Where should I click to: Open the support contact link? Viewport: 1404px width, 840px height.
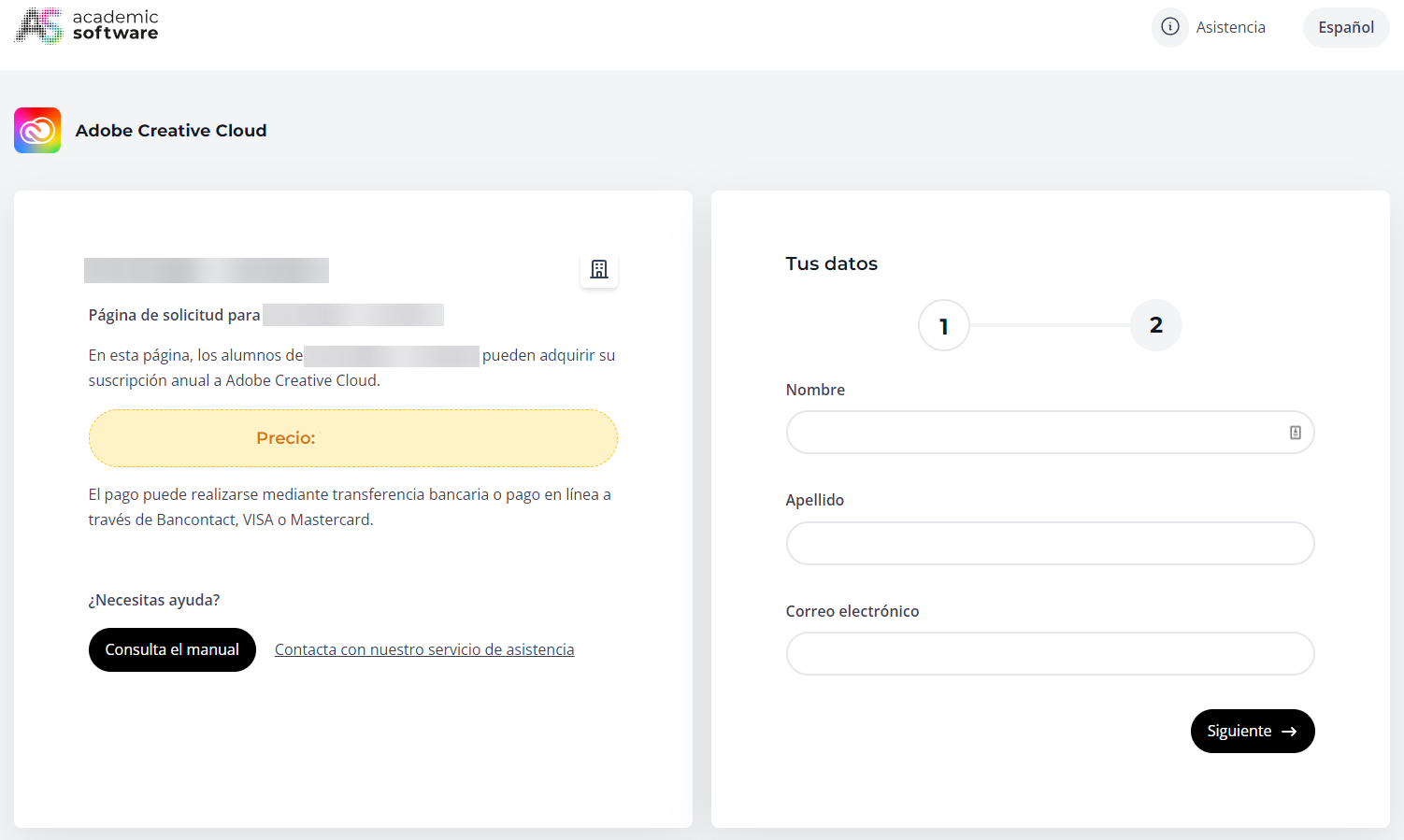click(423, 648)
